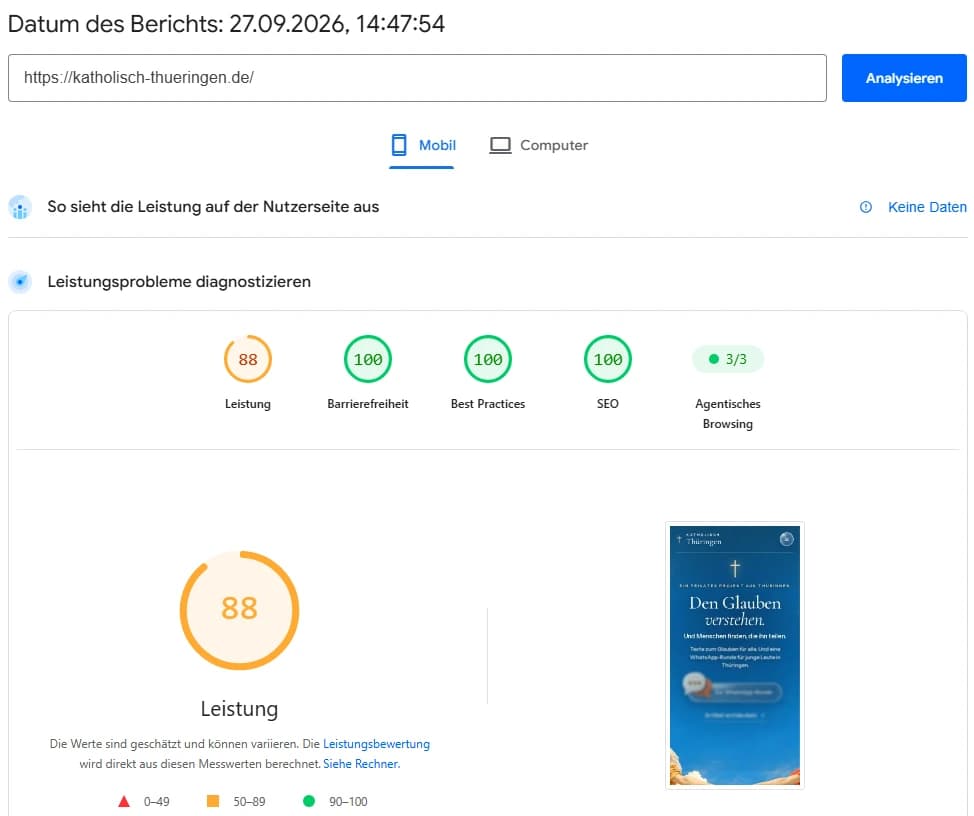This screenshot has width=974, height=816.
Task: Click the report date heading text
Action: (226, 24)
